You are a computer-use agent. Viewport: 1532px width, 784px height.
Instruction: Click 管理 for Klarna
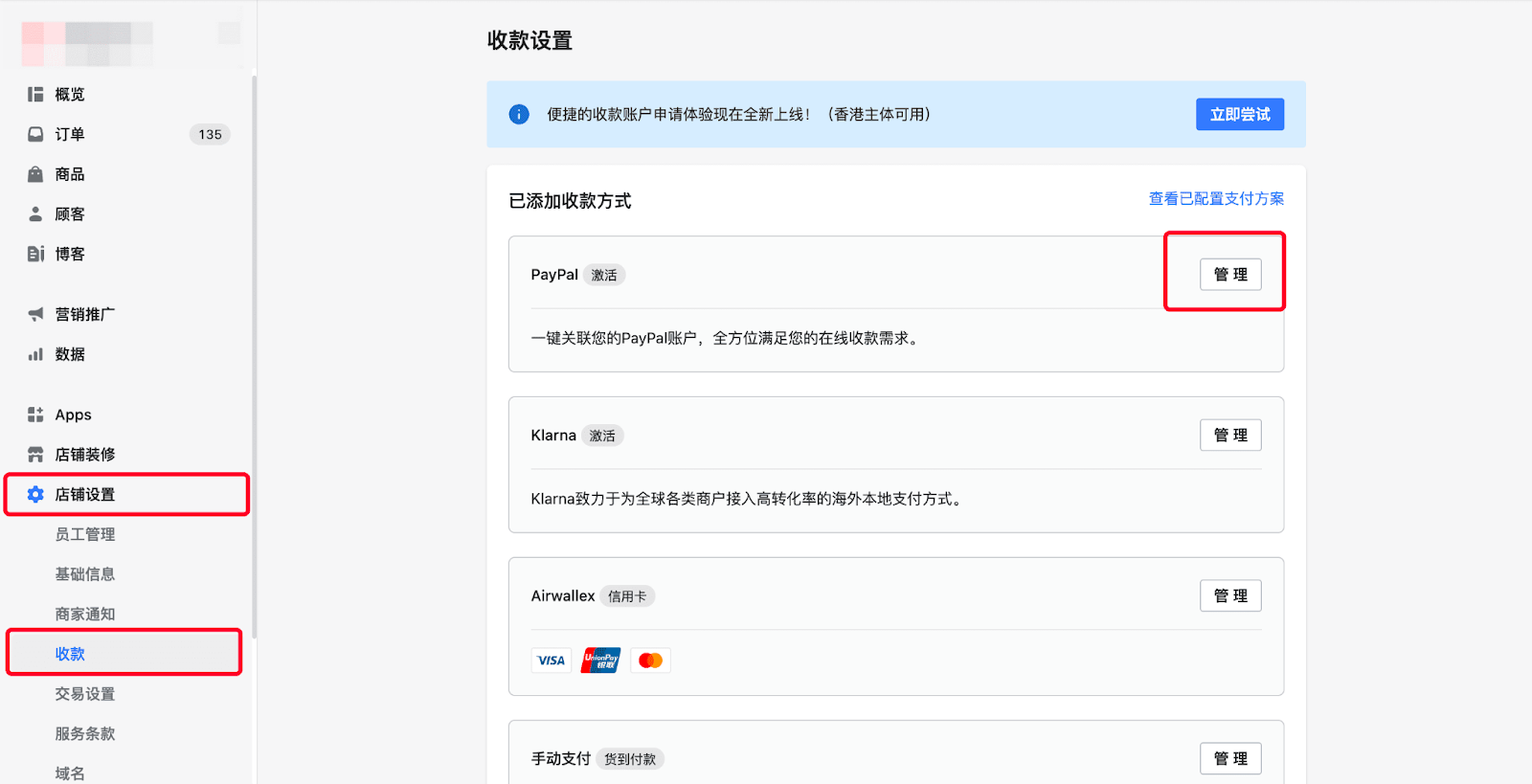(1230, 435)
